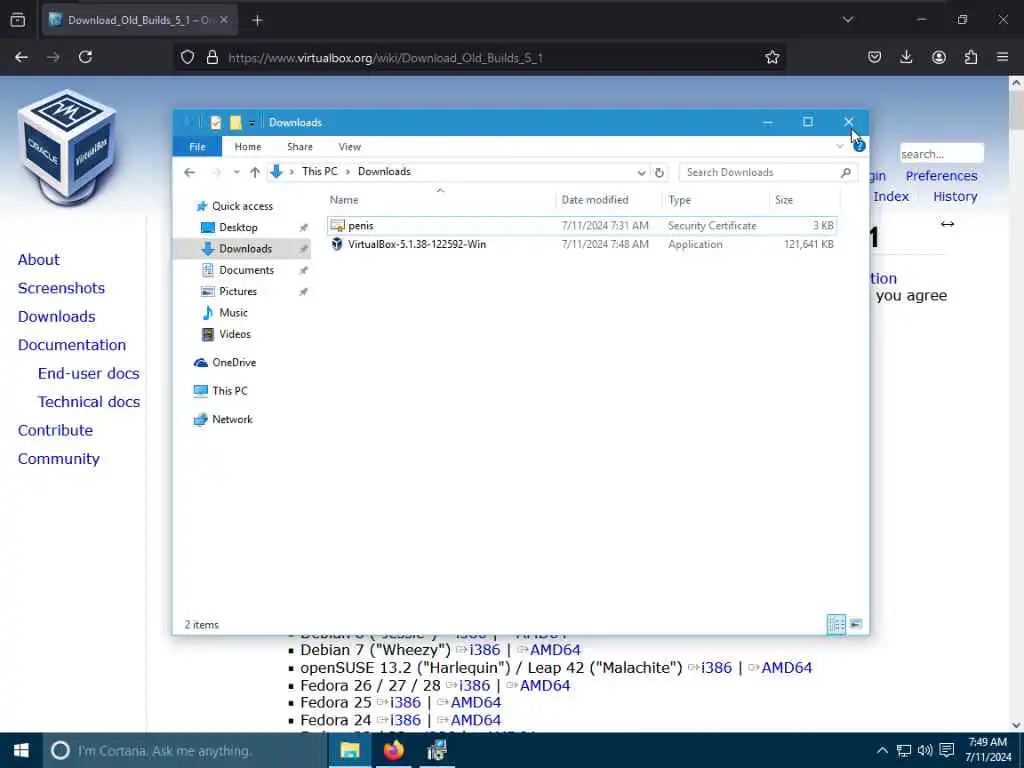Image resolution: width=1024 pixels, height=768 pixels.
Task: Click the site padlock icon
Action: (x=212, y=57)
